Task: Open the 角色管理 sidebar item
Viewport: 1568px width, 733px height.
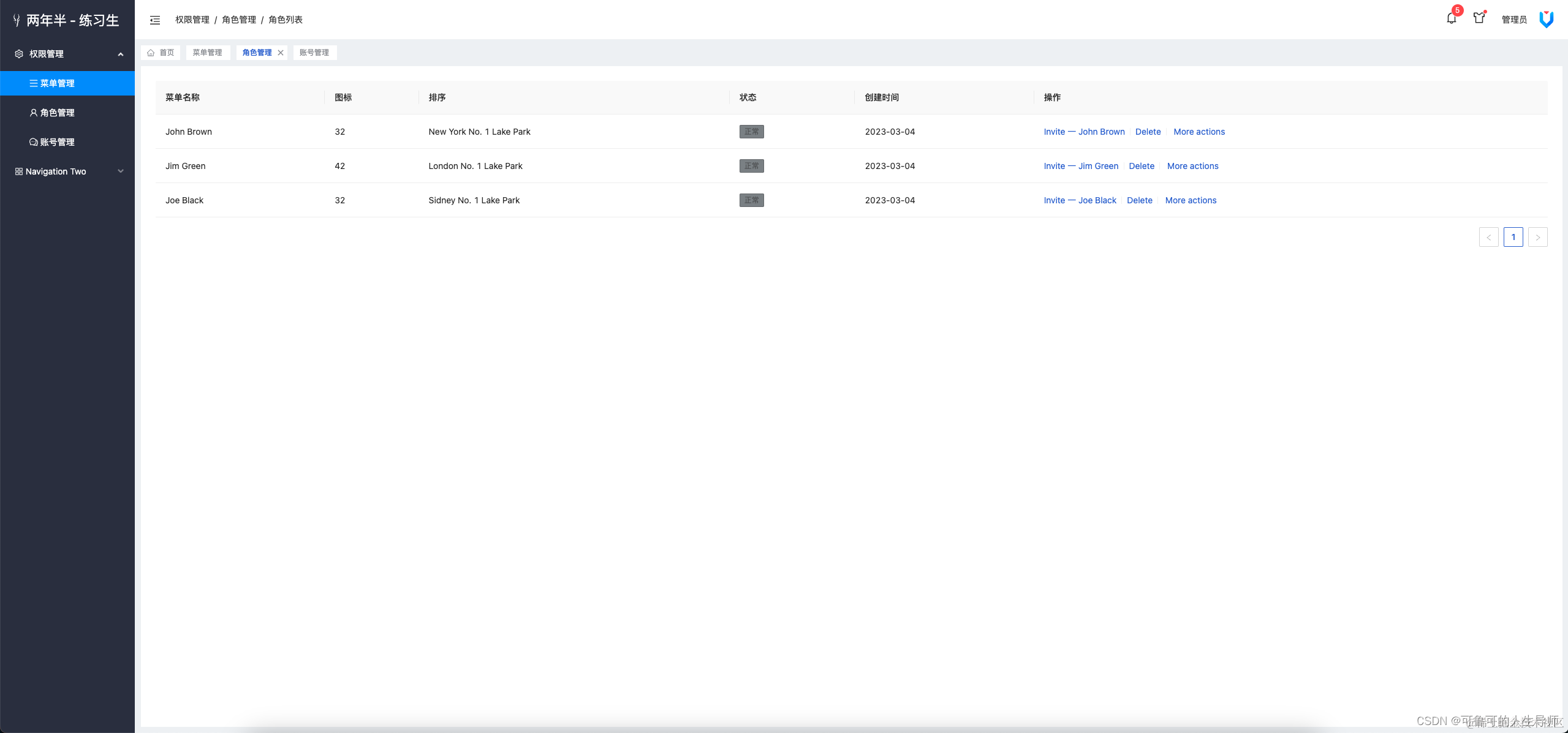Action: (x=57, y=113)
